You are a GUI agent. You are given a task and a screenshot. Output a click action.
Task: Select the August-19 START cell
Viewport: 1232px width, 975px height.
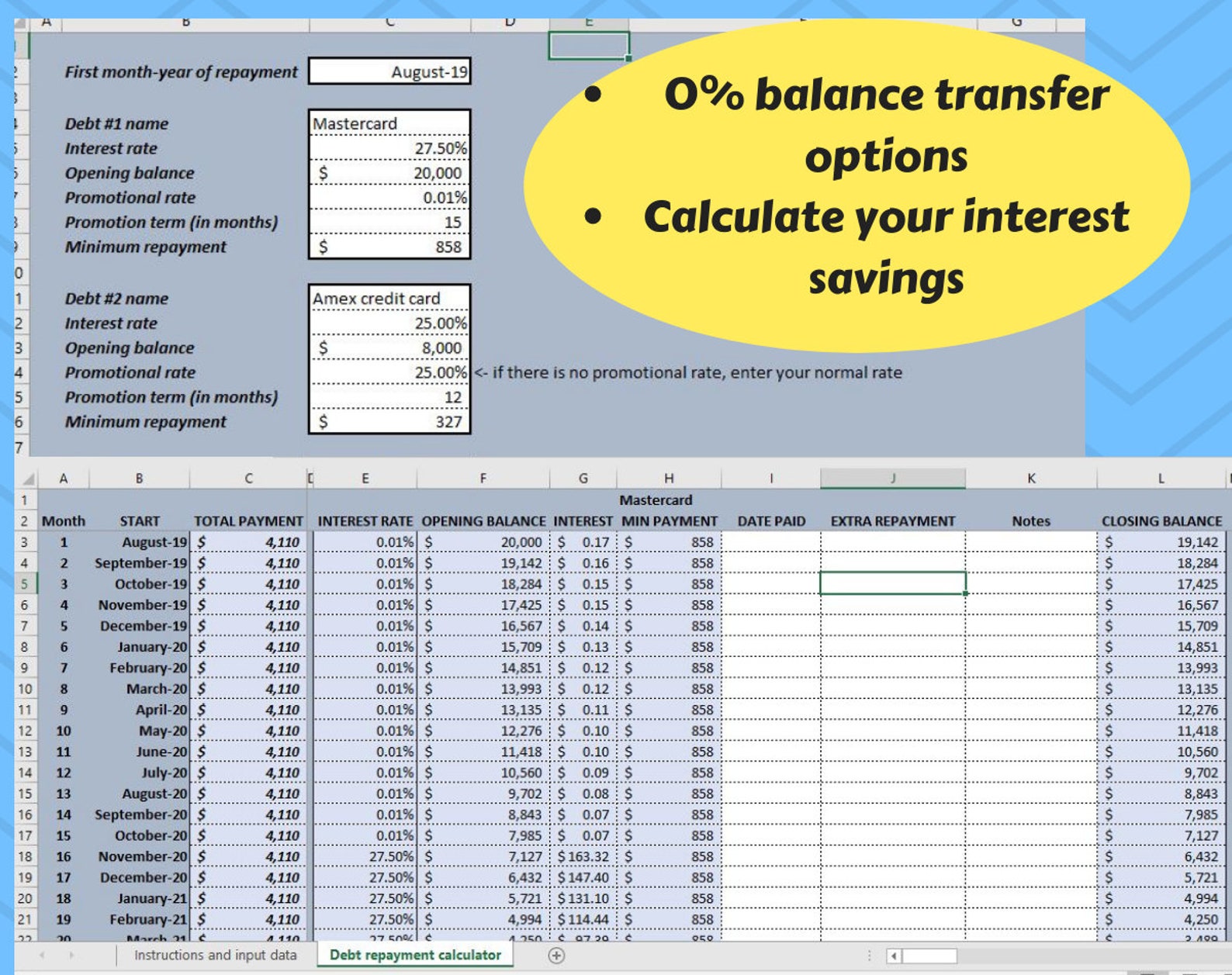point(140,542)
